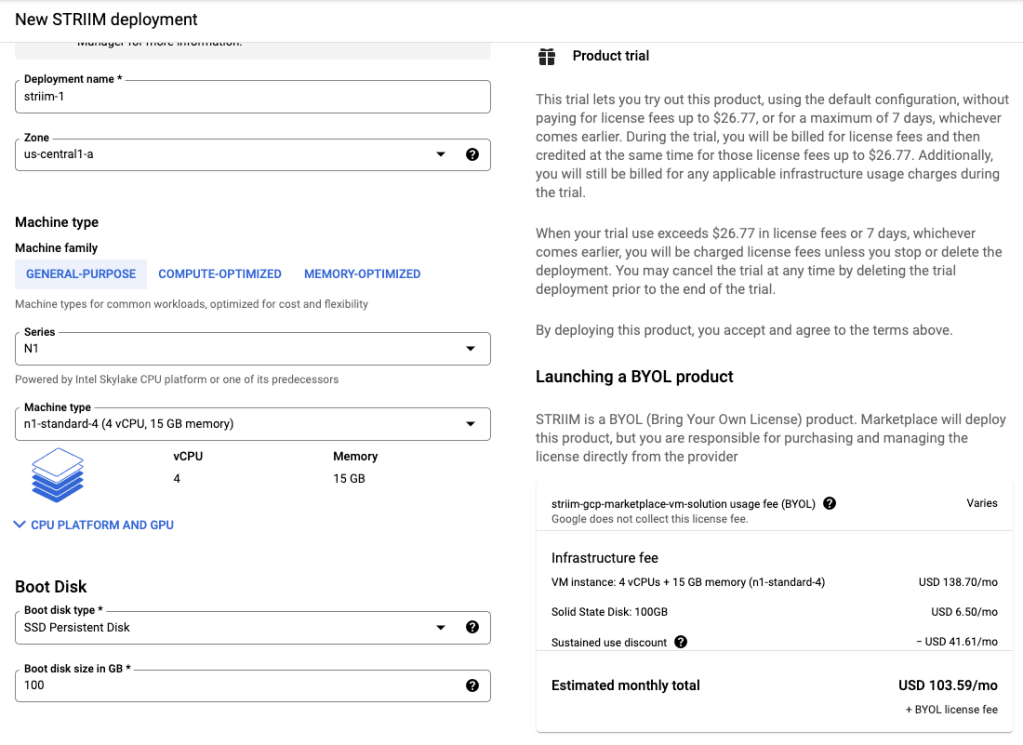Switch to Memory-Optimized machine family
1023x745 pixels.
click(362, 274)
